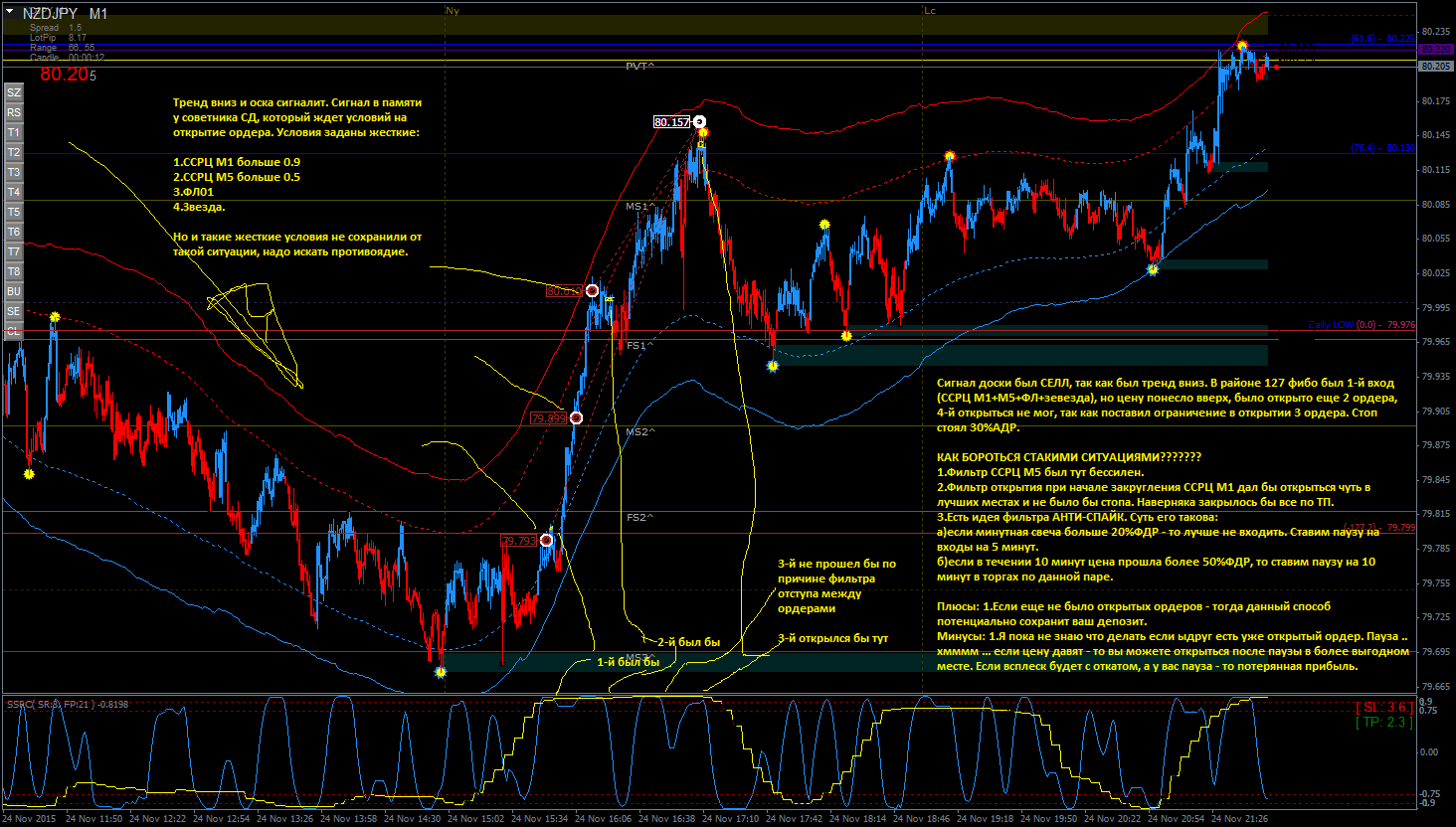Screen dimensions: 1456x827
Task: Click the star marker at the 80.22 high
Action: (x=1242, y=47)
